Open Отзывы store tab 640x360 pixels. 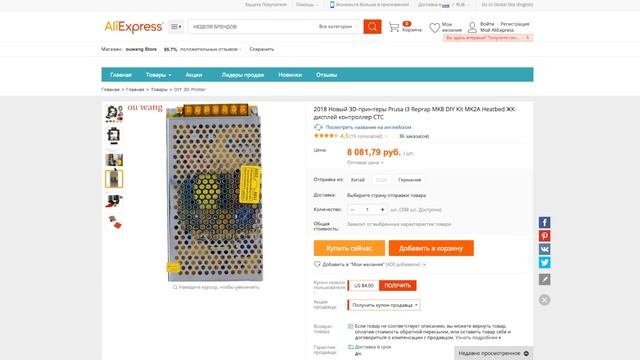(x=326, y=75)
